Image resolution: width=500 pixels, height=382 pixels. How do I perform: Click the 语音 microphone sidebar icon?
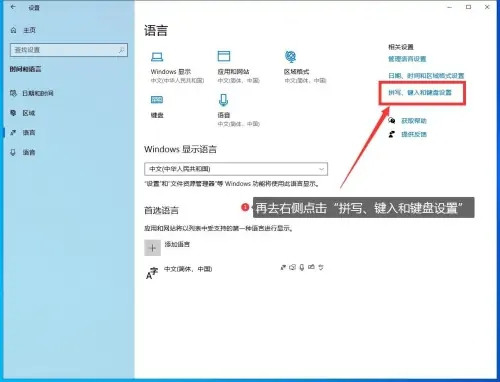tap(13, 152)
